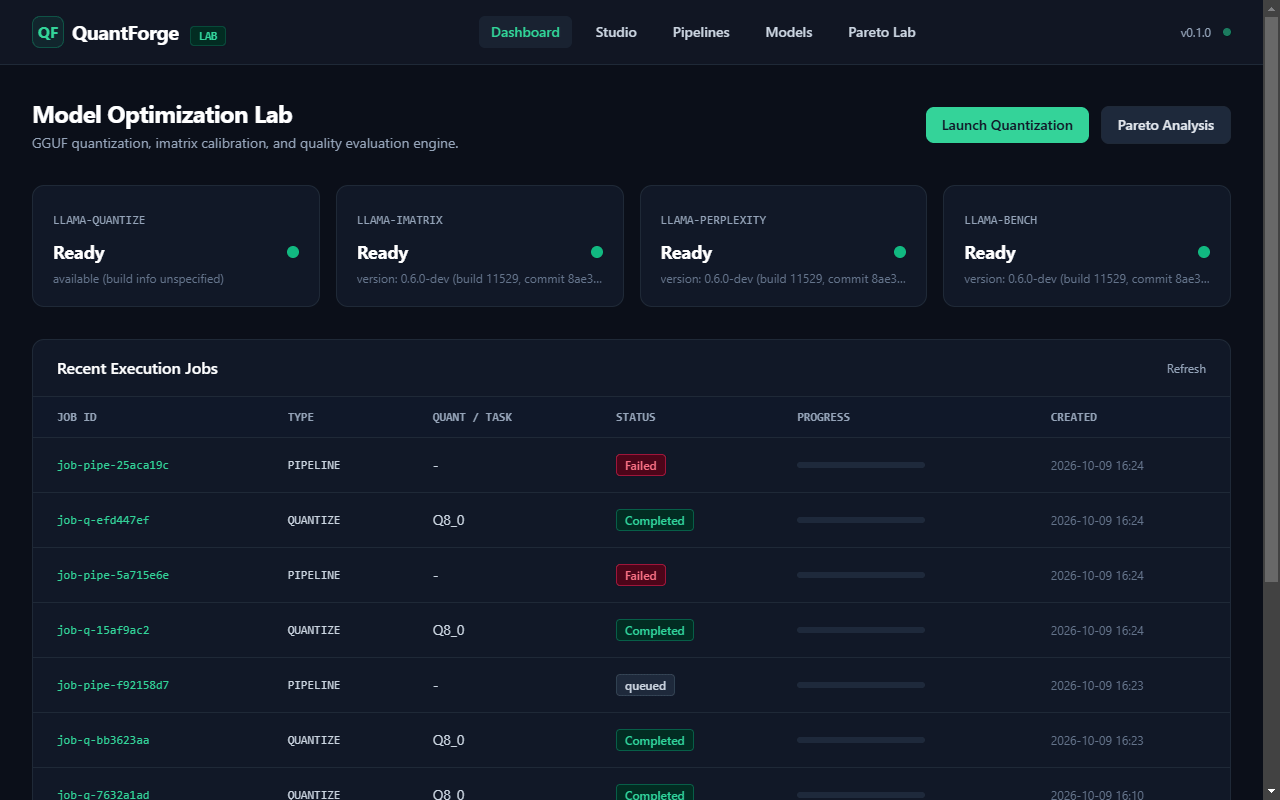1280x800 pixels.
Task: Select the LLAMA-PERPLEXITY card title
Action: point(713,220)
